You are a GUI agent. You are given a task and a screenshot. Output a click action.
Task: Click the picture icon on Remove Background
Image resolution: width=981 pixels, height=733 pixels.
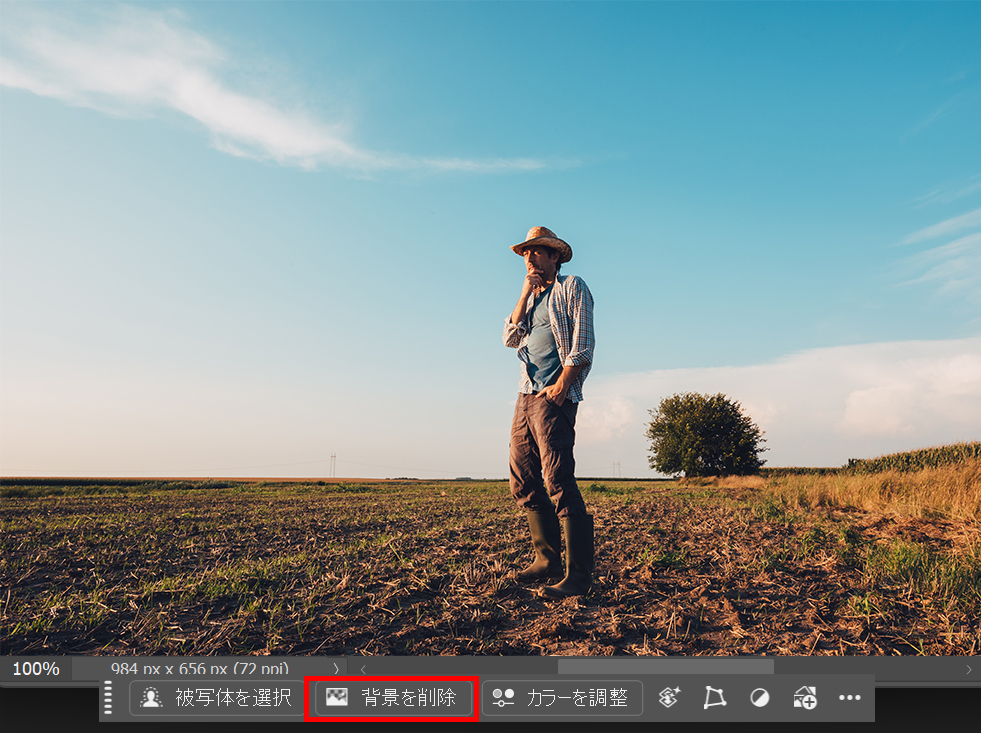[x=337, y=698]
